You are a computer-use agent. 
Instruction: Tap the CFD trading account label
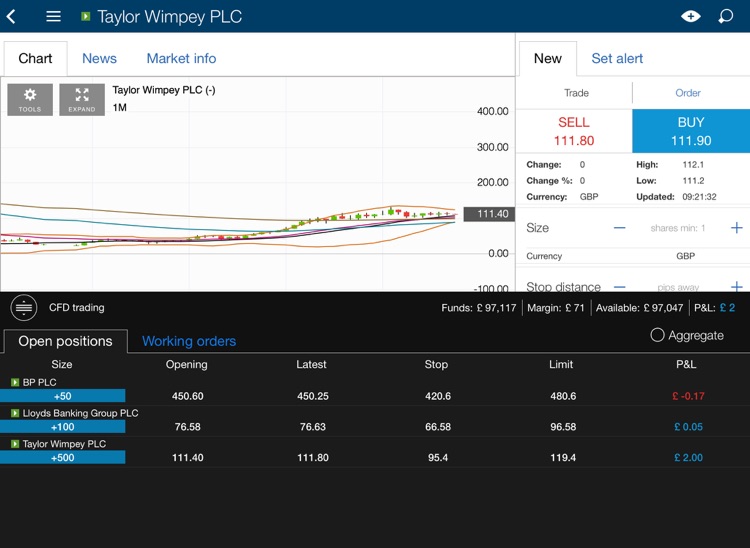click(77, 307)
